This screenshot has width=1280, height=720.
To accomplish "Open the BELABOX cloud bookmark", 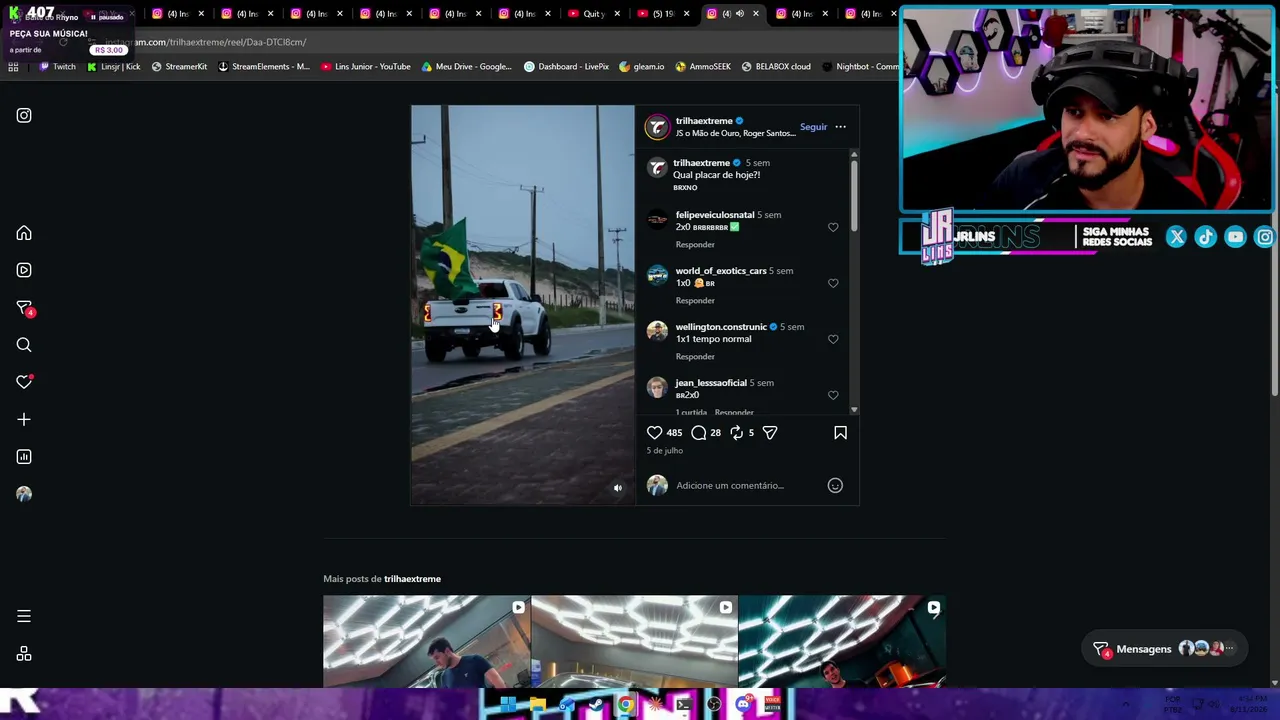I will click(x=776, y=67).
